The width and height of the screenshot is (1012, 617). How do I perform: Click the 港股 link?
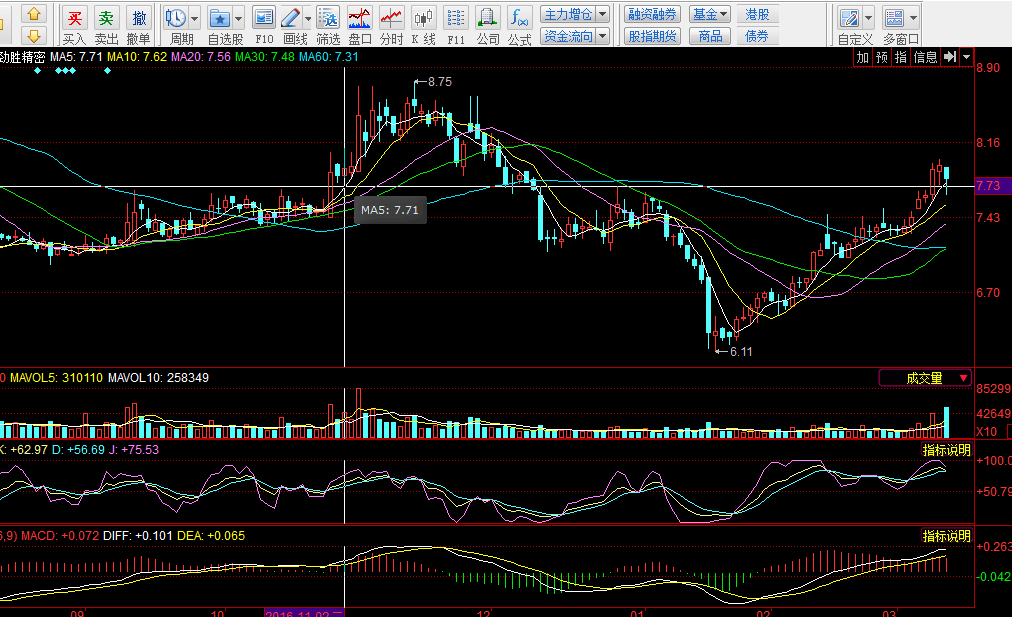[757, 14]
